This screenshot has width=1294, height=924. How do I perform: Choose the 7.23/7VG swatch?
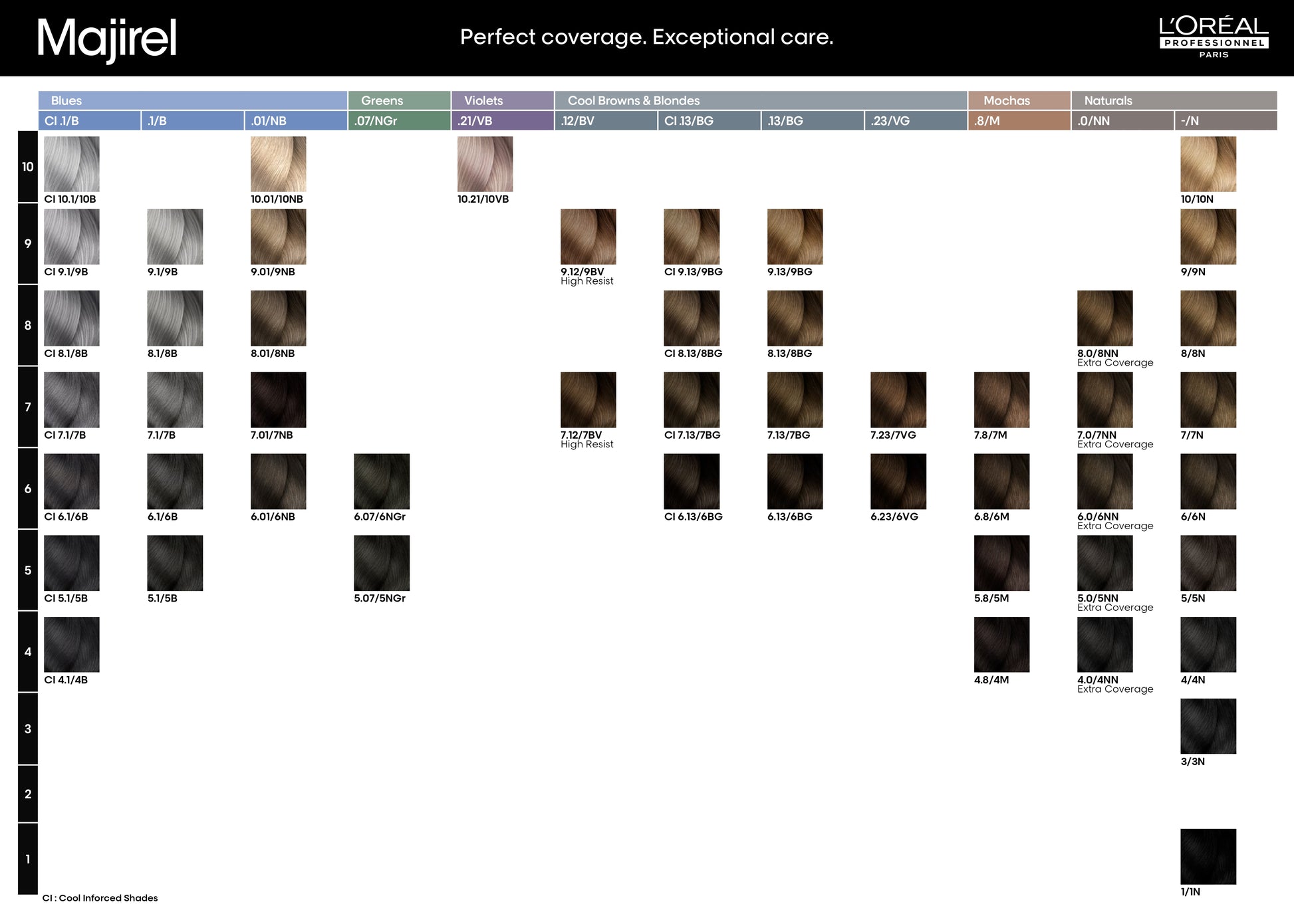[898, 400]
